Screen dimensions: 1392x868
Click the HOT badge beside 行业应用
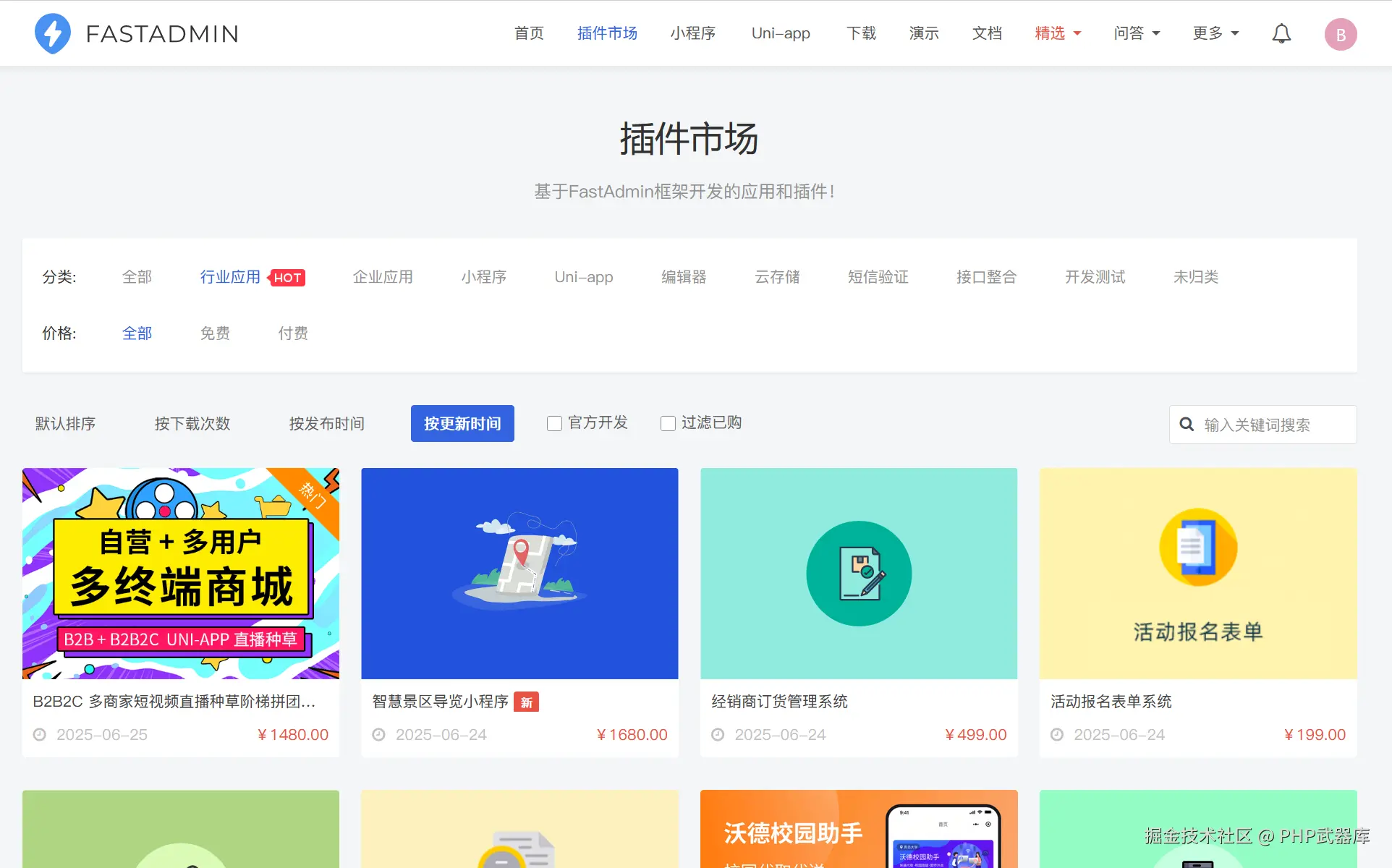pos(287,278)
